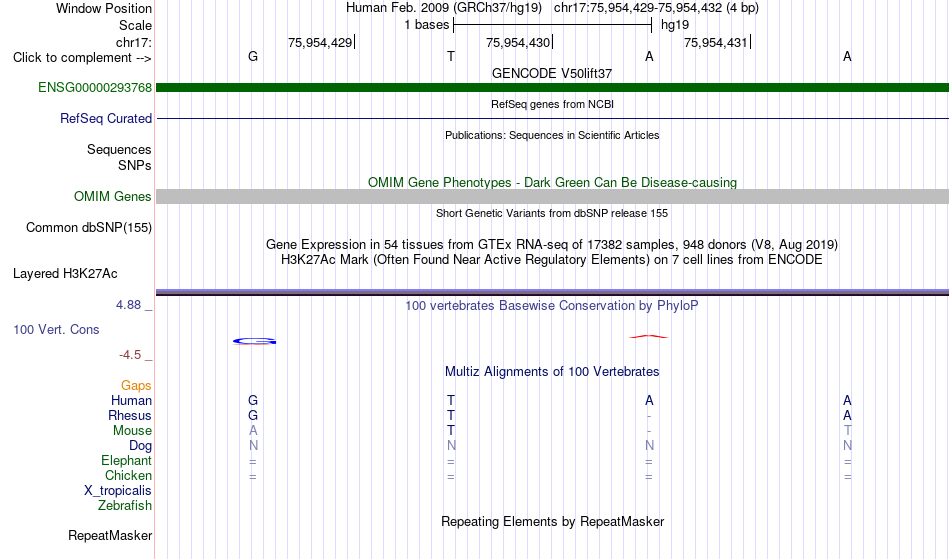Viewport: 950px width, 559px height.
Task: Click the Scale label
Action: tap(135, 25)
